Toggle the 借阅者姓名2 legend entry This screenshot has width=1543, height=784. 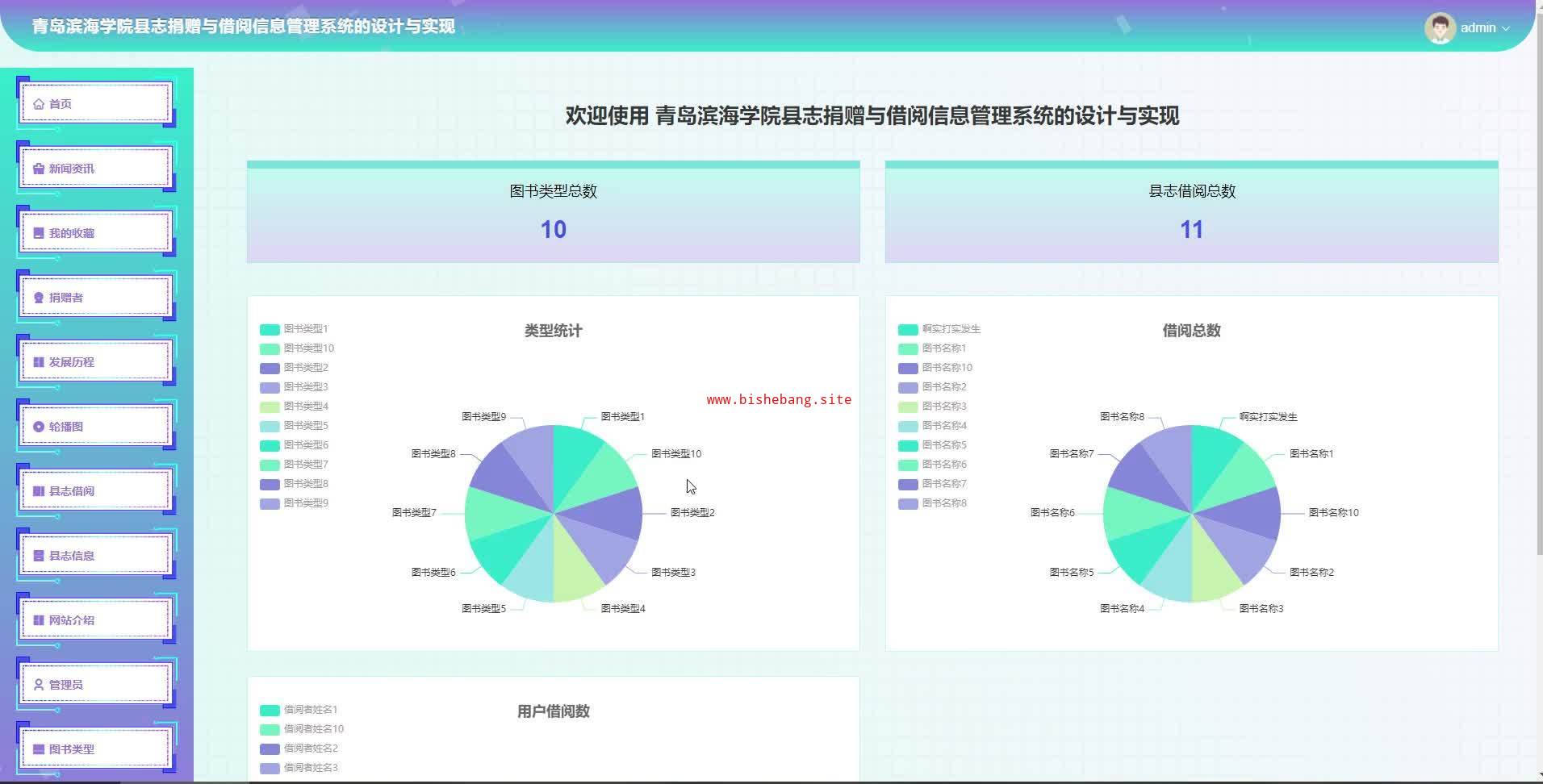click(299, 749)
